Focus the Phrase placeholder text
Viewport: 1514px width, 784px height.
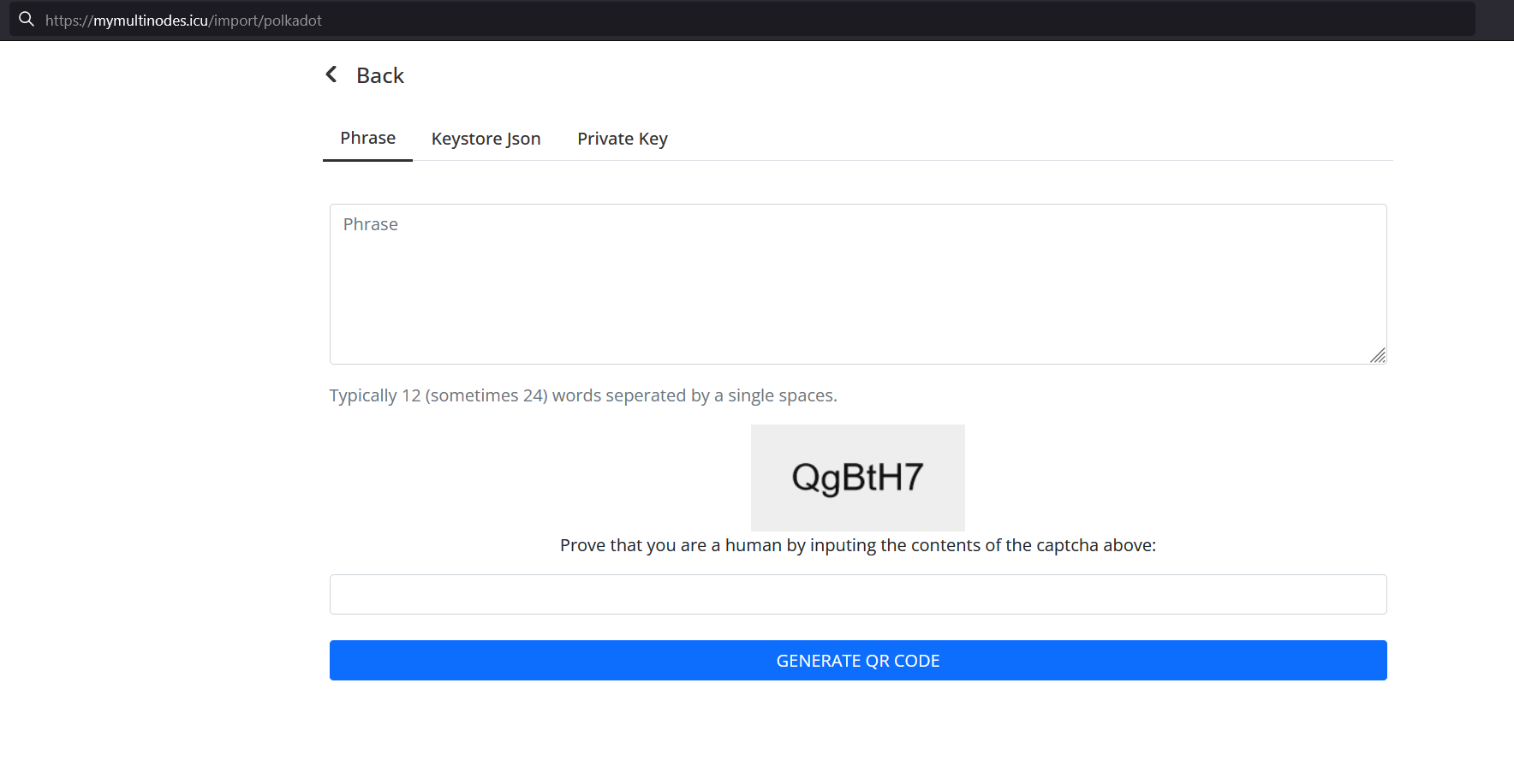pyautogui.click(x=370, y=223)
